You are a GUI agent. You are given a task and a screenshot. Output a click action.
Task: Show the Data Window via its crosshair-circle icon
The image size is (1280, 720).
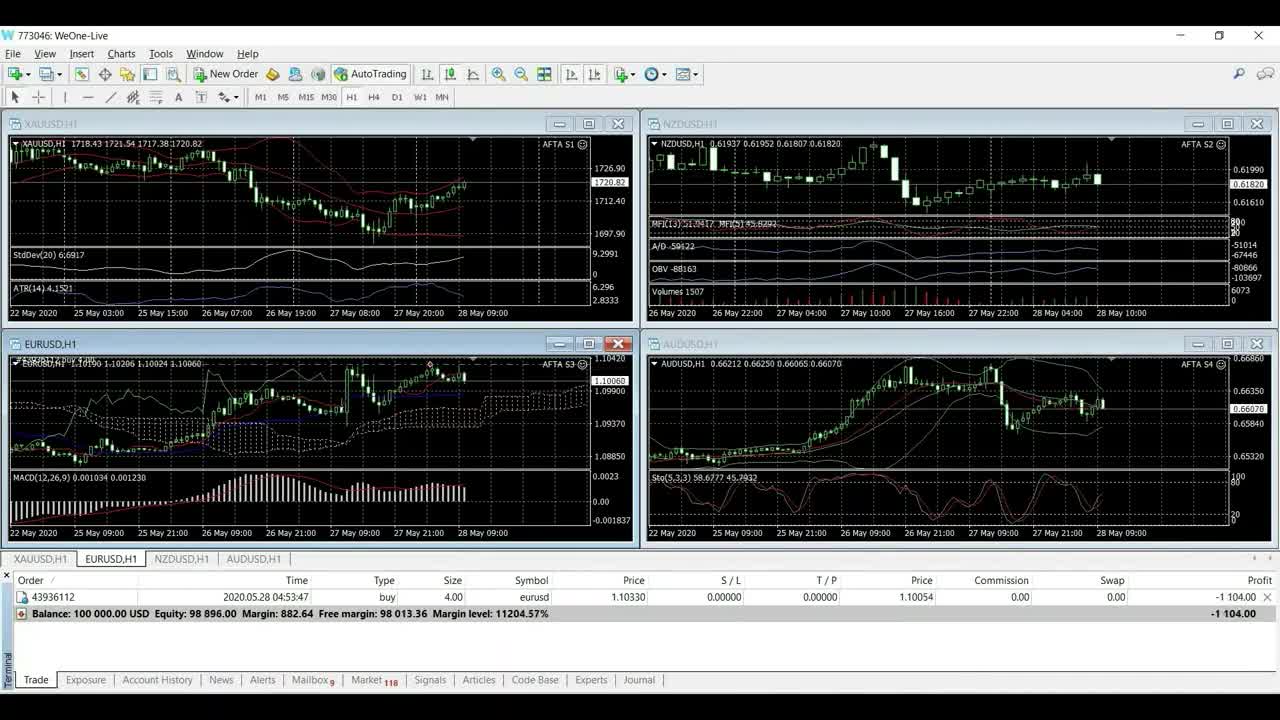pyautogui.click(x=105, y=74)
